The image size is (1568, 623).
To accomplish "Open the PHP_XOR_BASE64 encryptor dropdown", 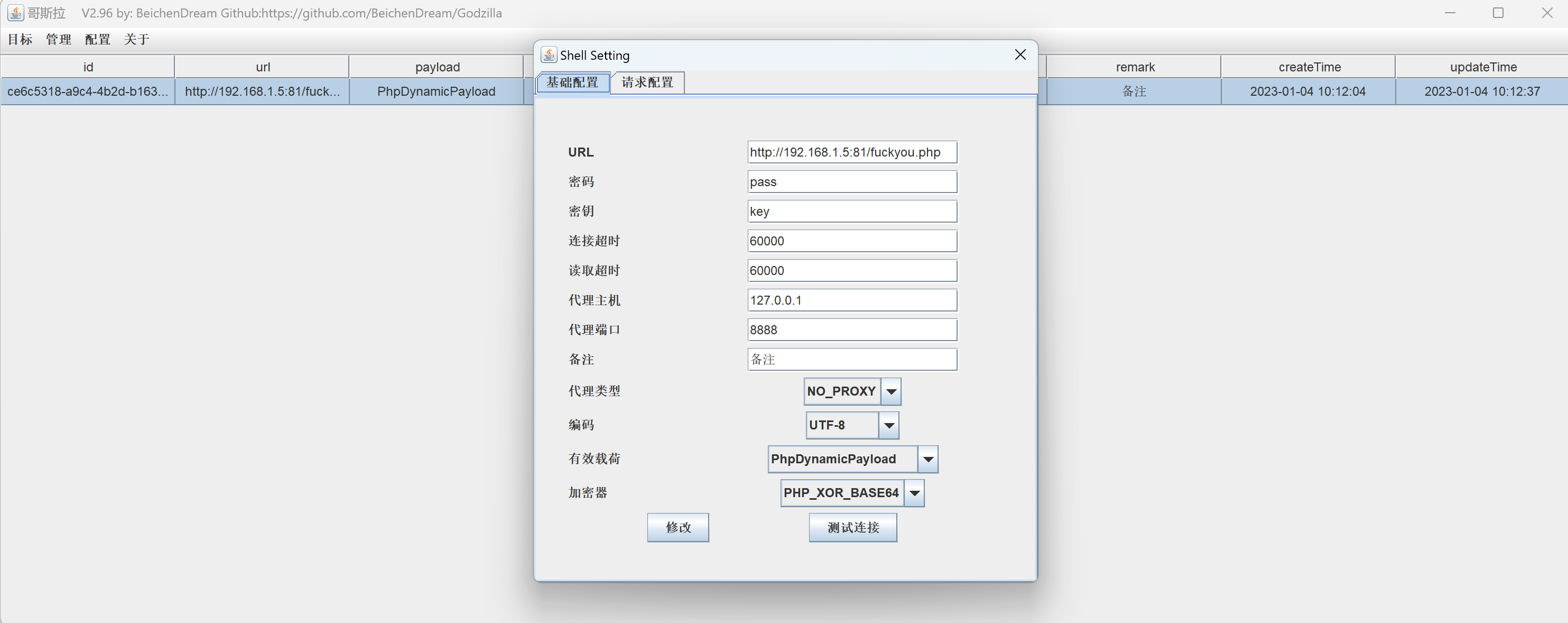I will point(914,493).
